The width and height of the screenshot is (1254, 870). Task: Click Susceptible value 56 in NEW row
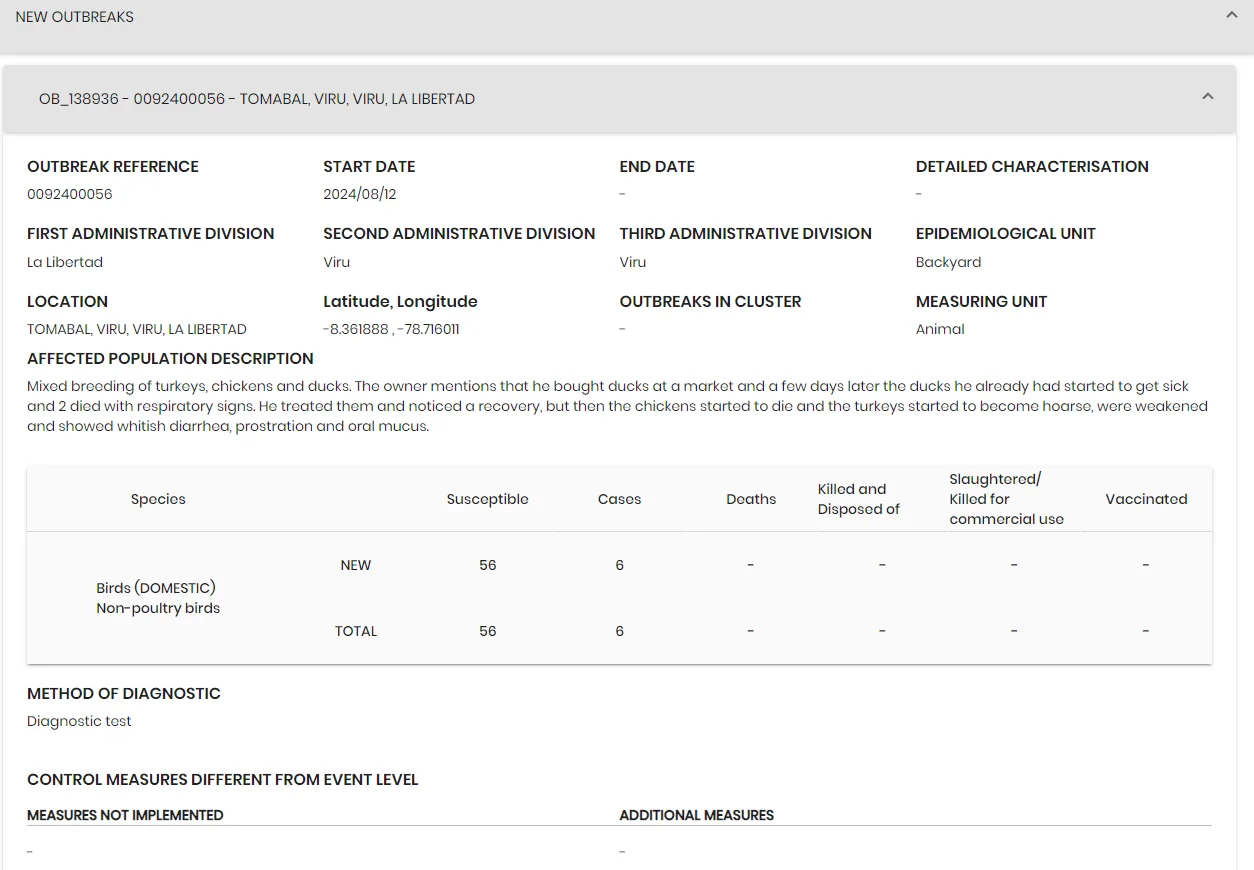tap(488, 565)
